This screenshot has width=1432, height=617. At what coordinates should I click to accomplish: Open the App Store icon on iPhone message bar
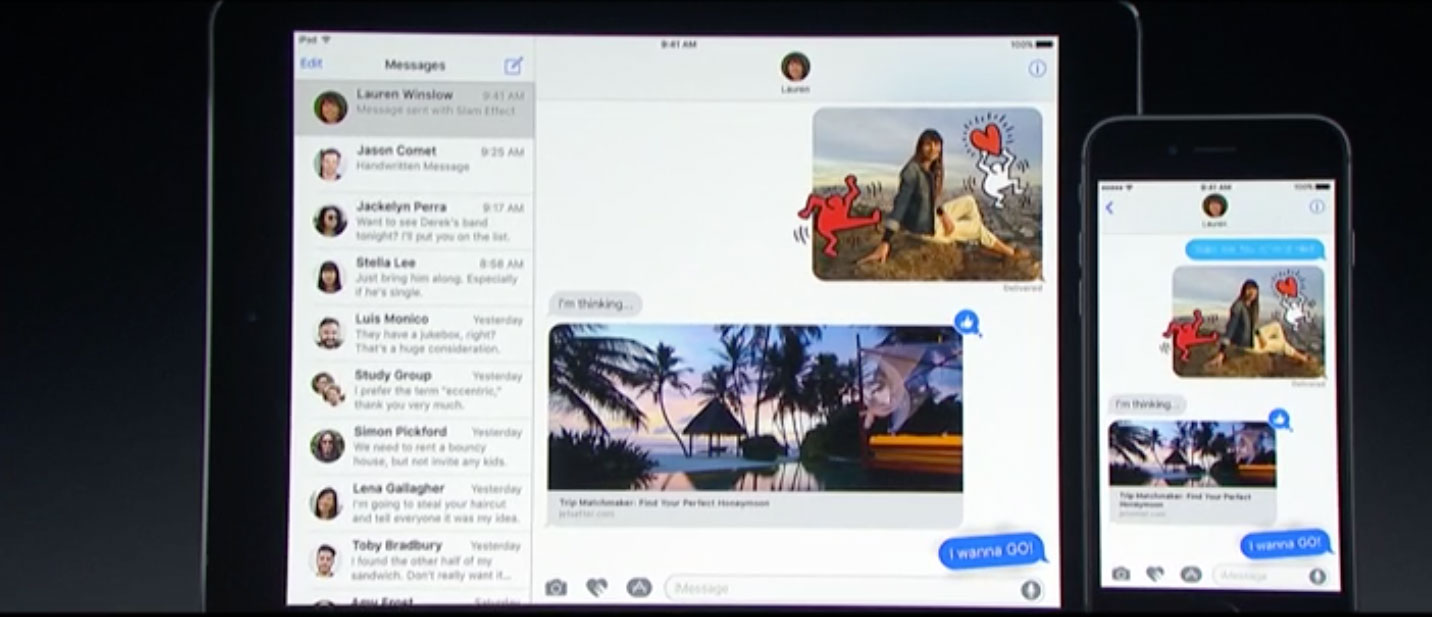pyautogui.click(x=1190, y=574)
